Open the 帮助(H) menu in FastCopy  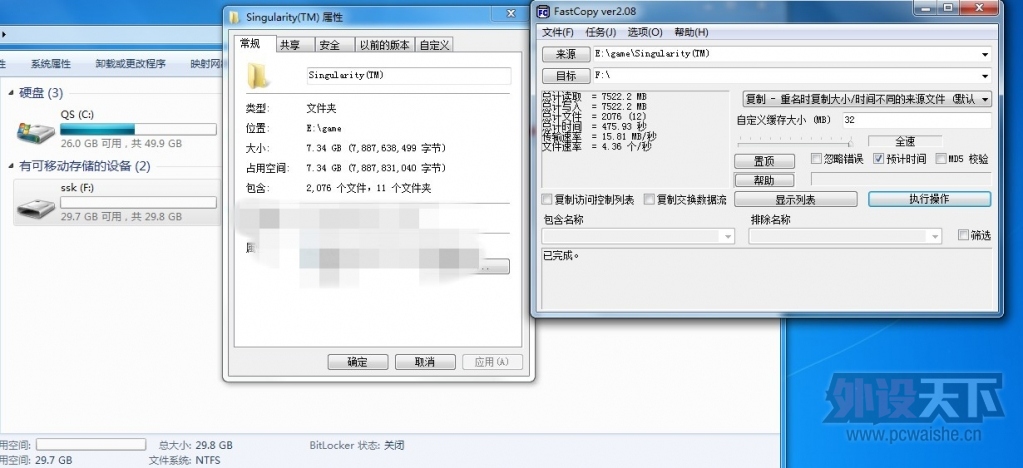coord(691,32)
